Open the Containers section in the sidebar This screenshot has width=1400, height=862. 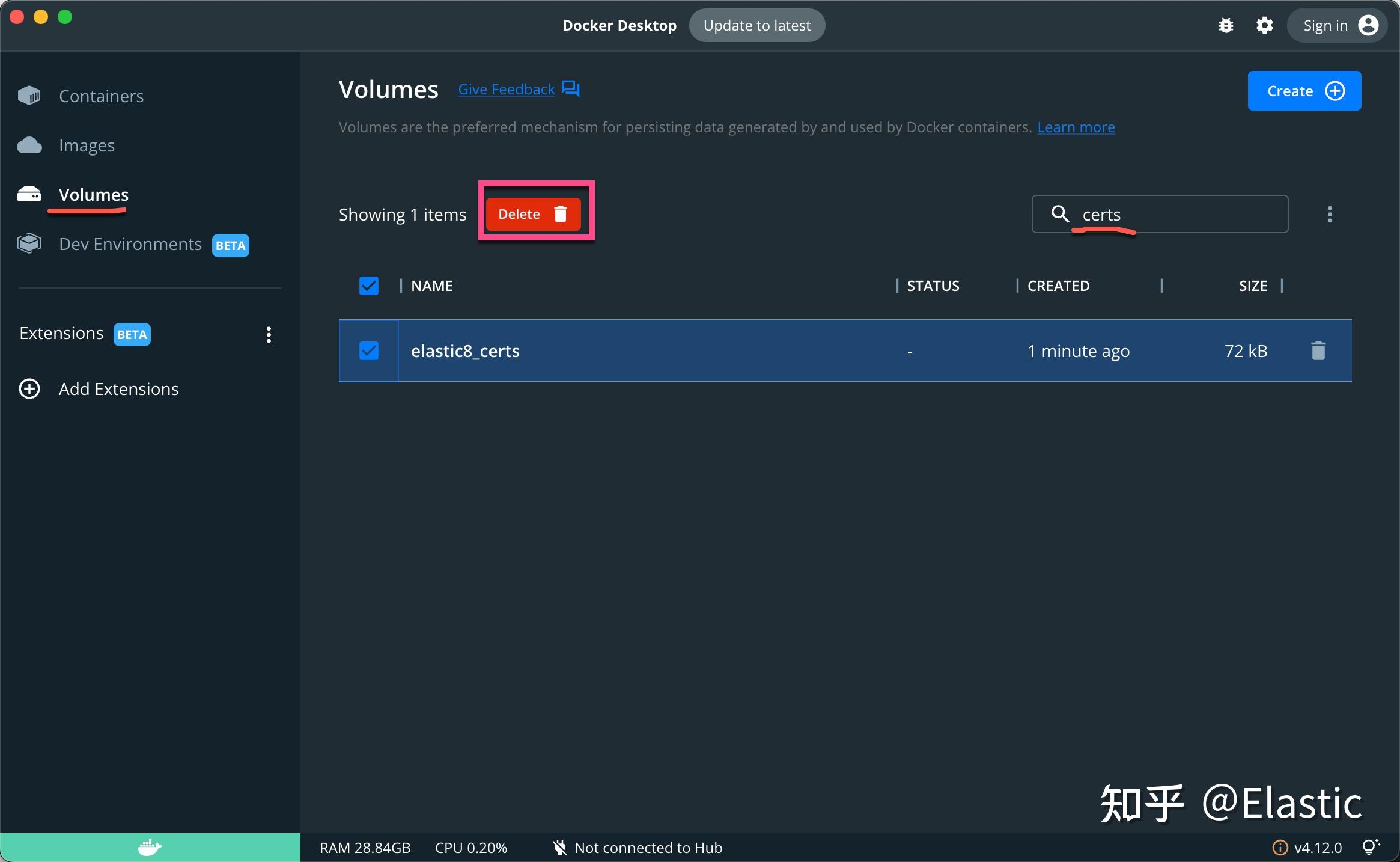coord(100,96)
